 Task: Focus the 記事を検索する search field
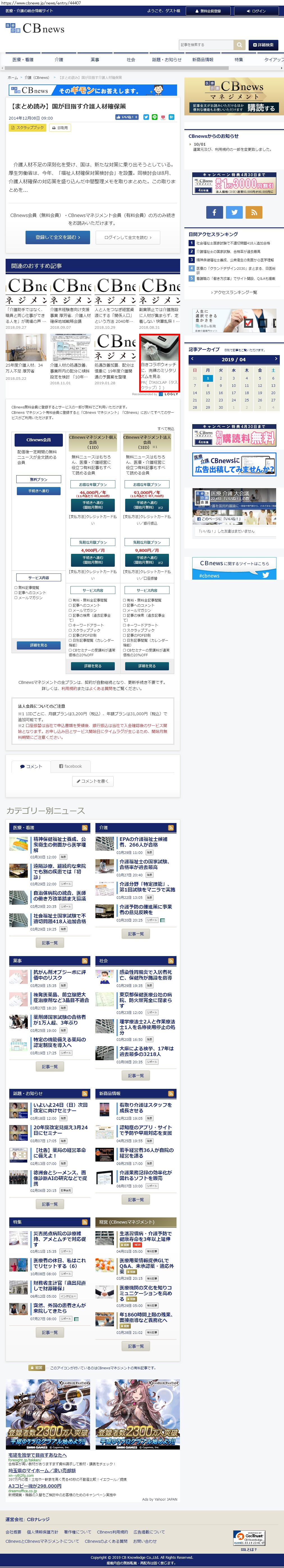207,44
